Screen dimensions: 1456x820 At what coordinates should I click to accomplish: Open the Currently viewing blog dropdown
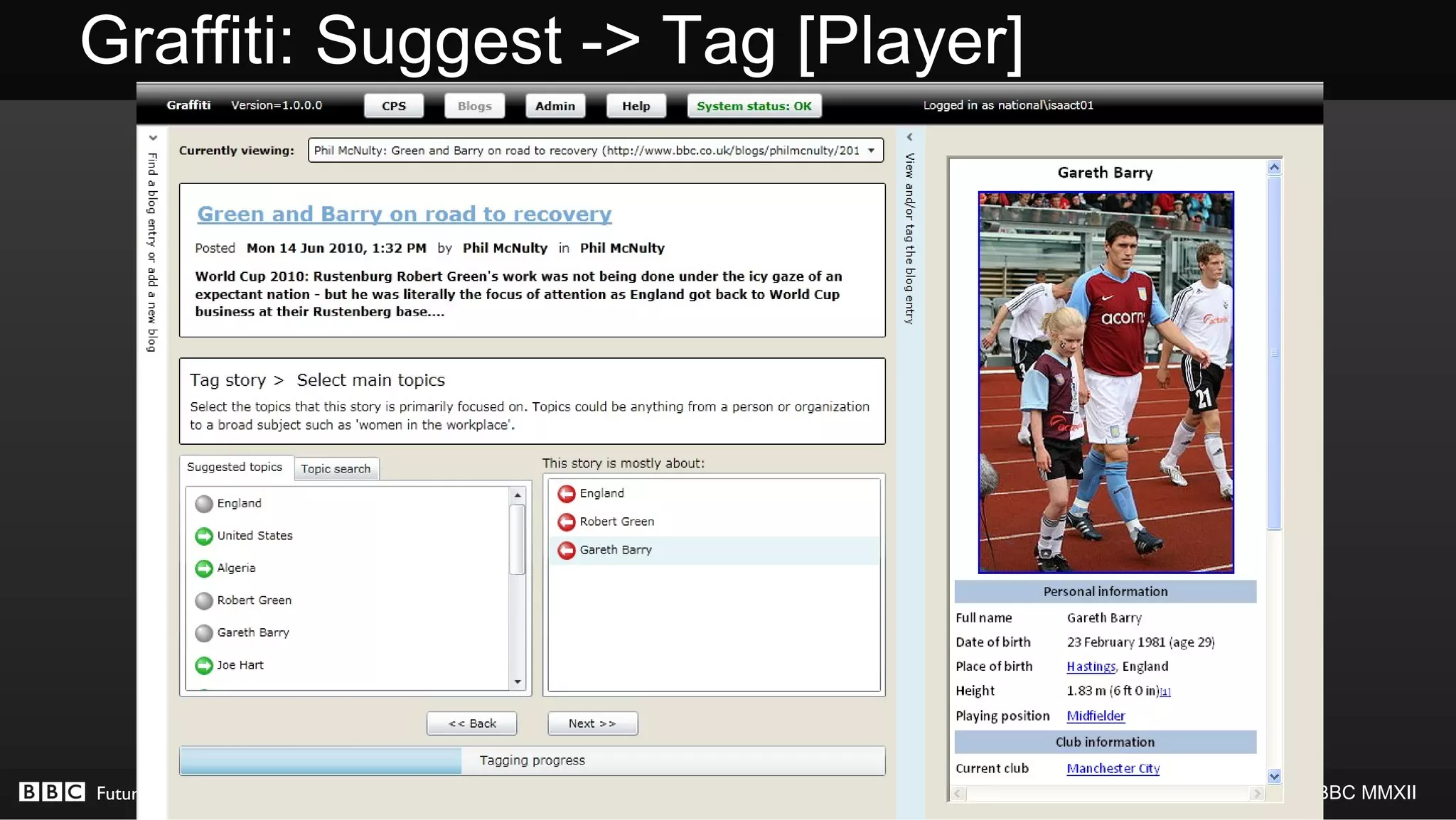coord(871,151)
